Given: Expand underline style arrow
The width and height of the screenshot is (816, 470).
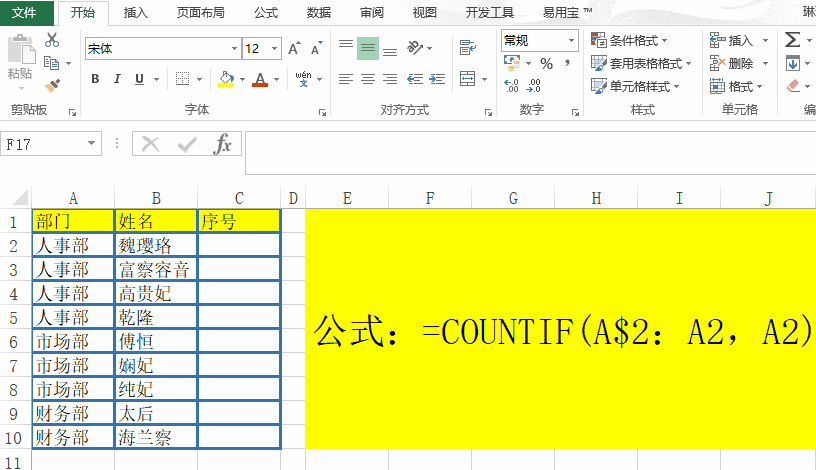Looking at the screenshot, I should pos(157,80).
